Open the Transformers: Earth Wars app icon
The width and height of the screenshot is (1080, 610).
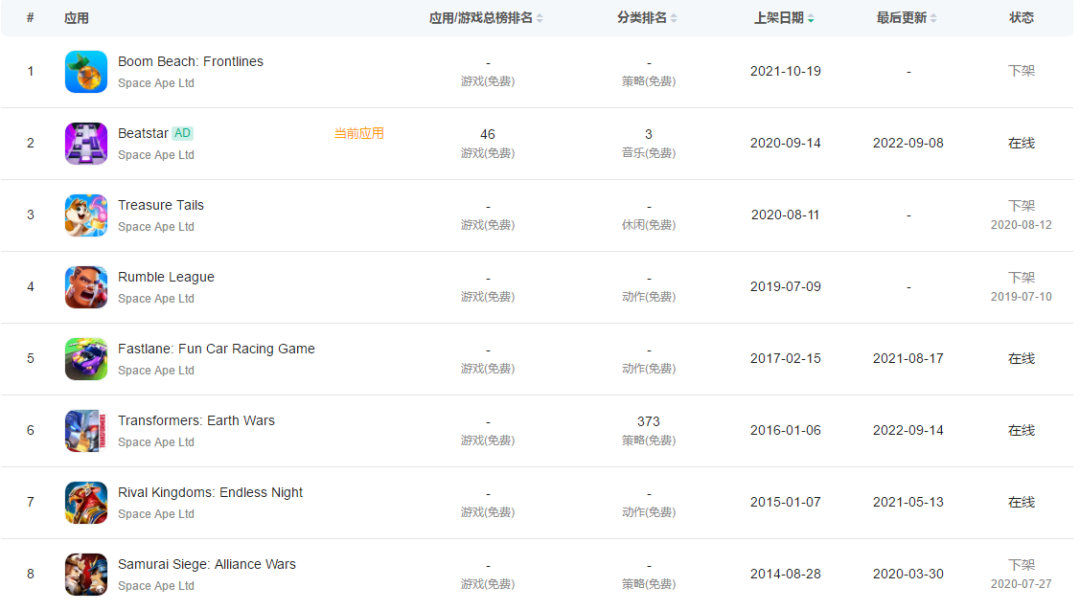point(86,431)
